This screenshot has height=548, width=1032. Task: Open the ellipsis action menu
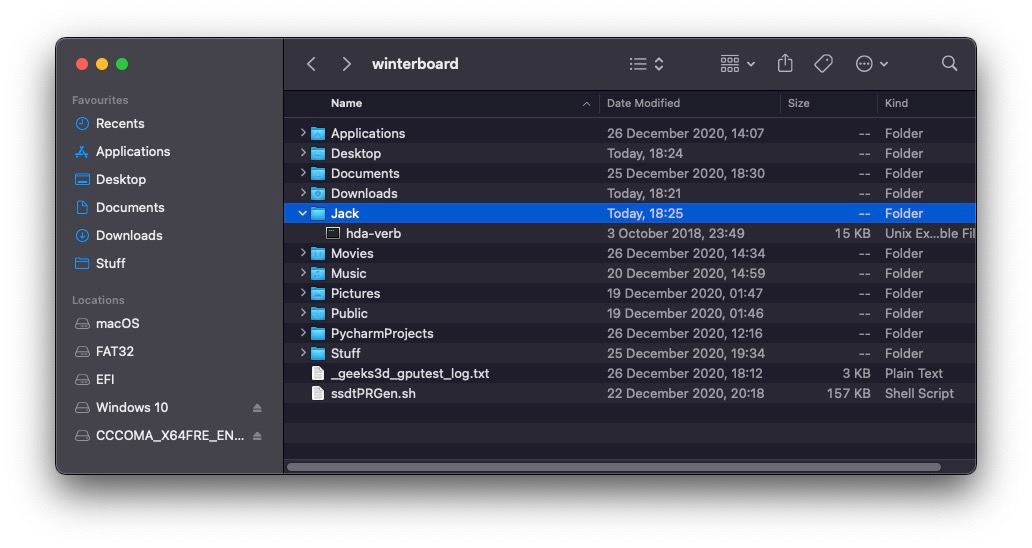coord(871,64)
